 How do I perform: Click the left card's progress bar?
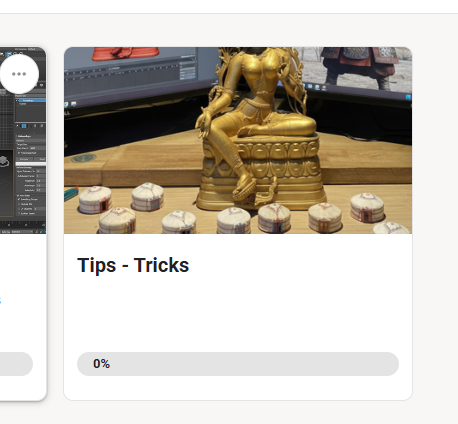point(16,364)
